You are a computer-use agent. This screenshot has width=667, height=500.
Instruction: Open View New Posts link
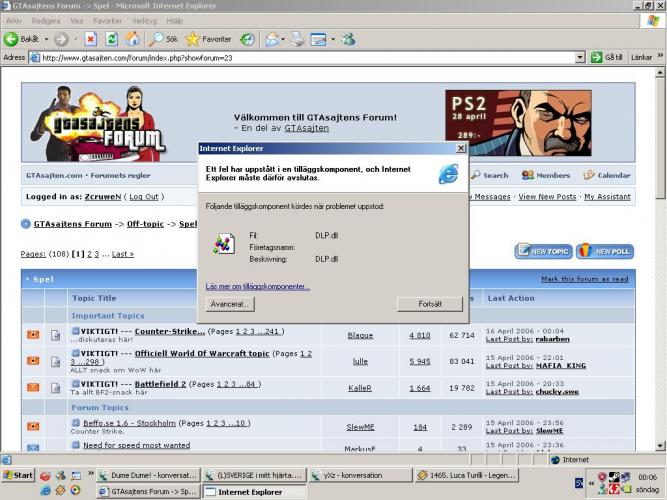click(547, 197)
